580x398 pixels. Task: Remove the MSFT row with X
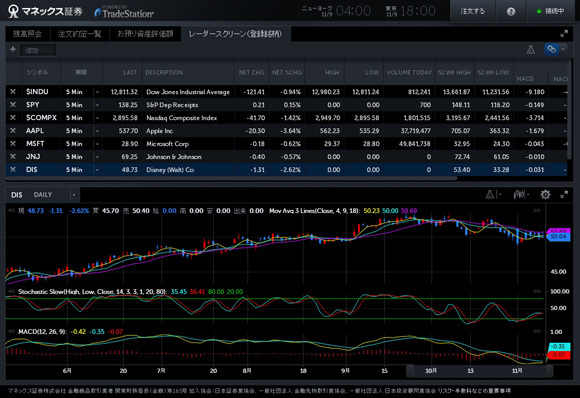point(13,144)
